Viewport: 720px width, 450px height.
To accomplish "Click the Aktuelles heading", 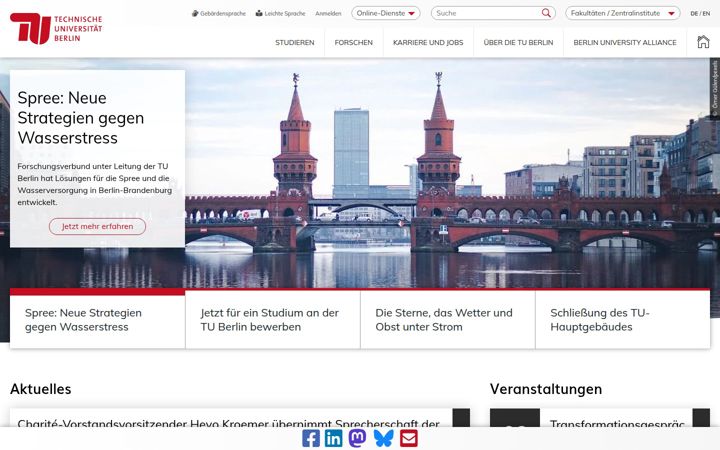I will [40, 389].
